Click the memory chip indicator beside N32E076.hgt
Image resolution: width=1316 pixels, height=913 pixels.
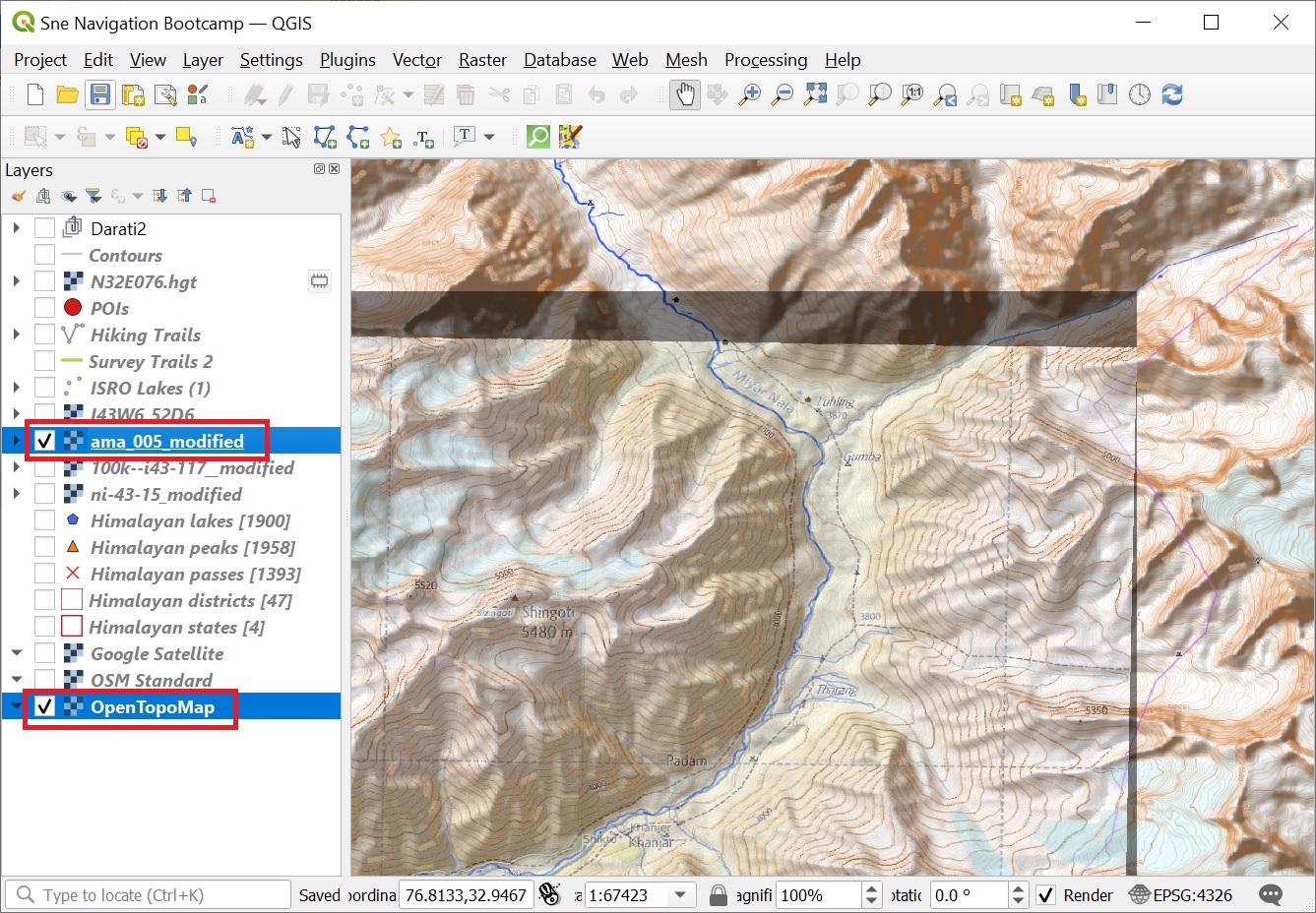(x=319, y=281)
